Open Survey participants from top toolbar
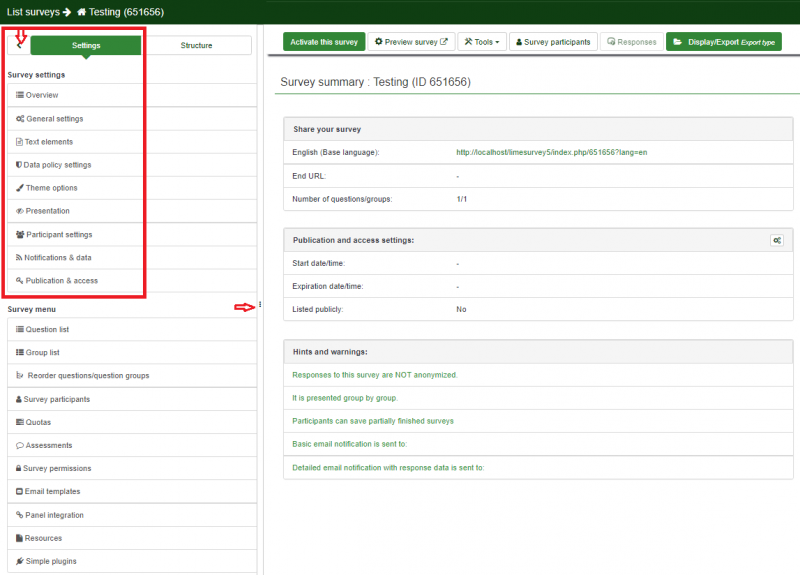 coord(554,42)
